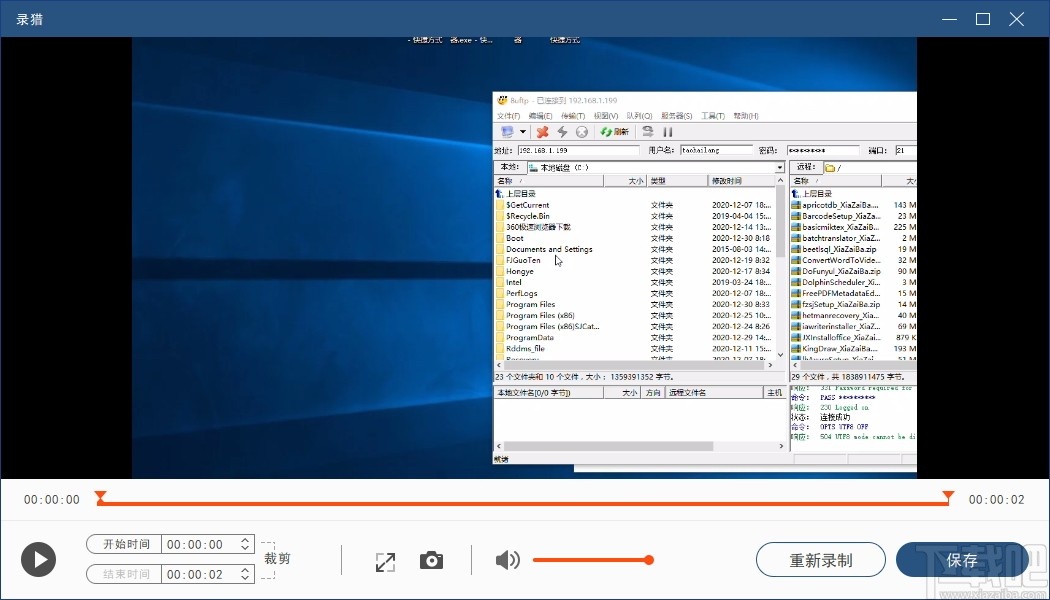Open the 文件(F) menu in 8uftp
Viewport: 1050px width, 600px height.
(x=508, y=116)
